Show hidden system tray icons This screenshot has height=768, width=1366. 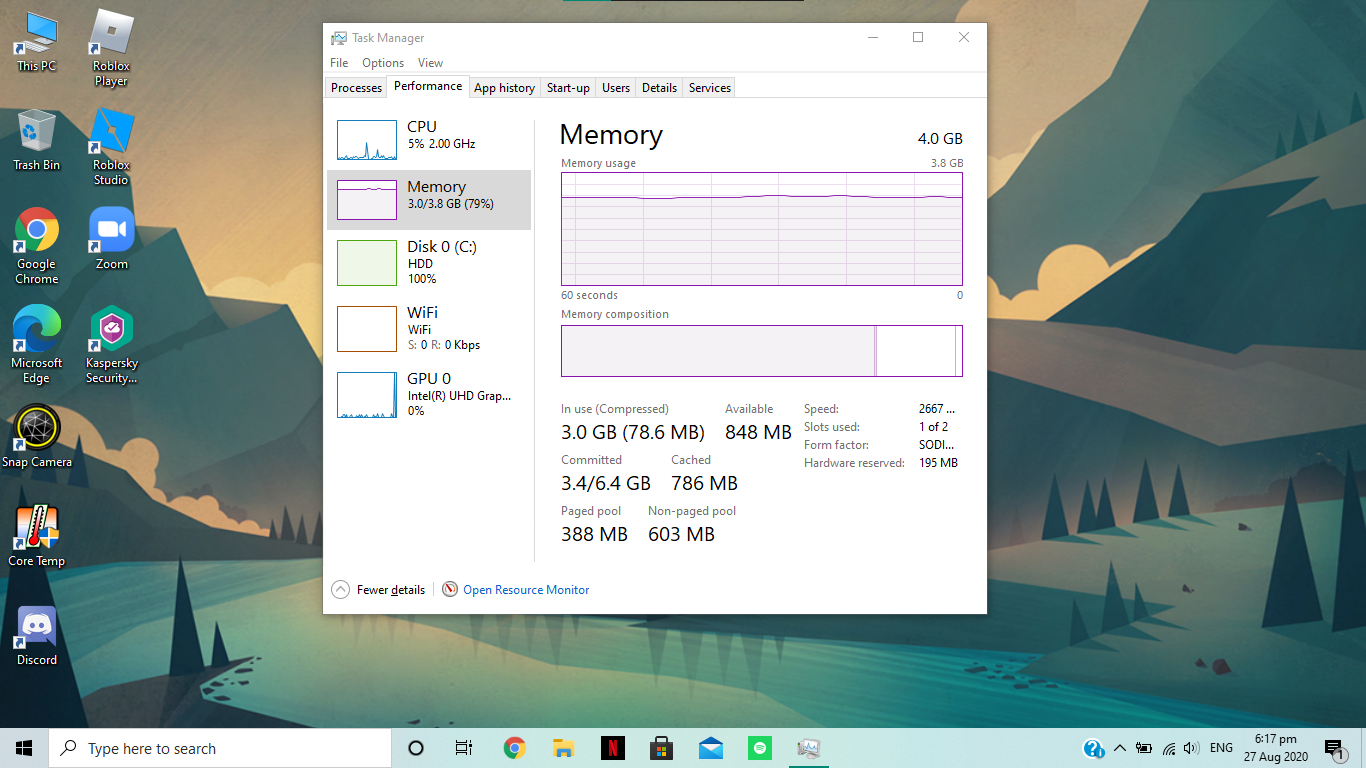1119,748
